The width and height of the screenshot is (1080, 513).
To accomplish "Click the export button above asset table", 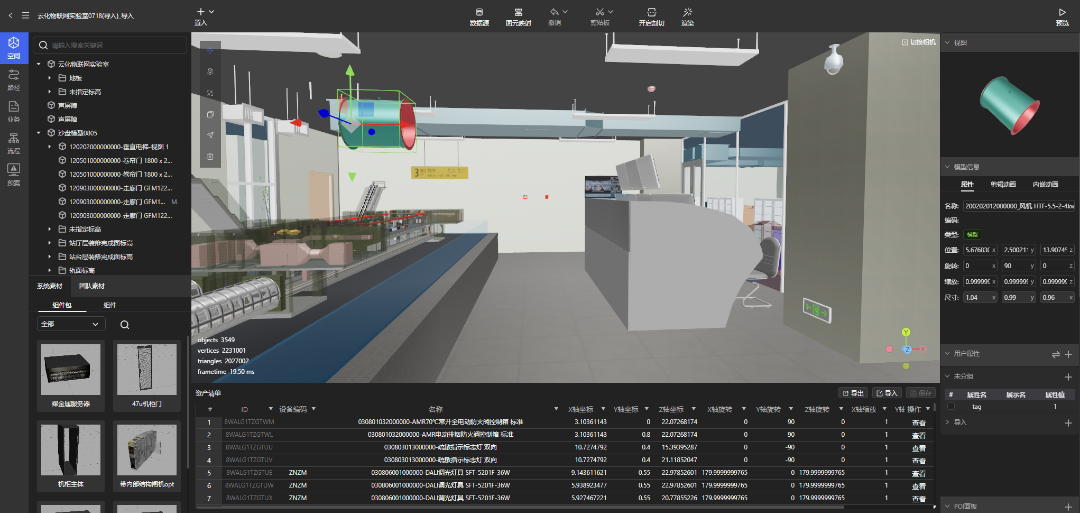I will click(x=853, y=393).
